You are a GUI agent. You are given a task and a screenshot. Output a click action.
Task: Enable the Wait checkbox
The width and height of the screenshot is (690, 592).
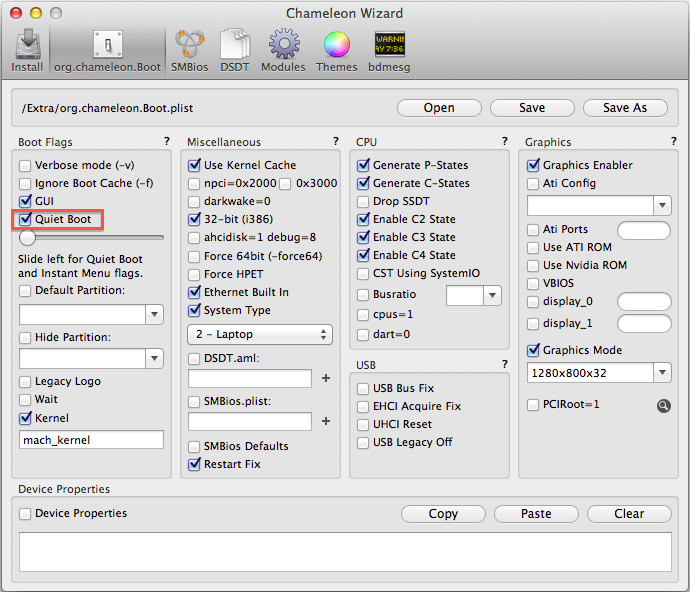25,400
